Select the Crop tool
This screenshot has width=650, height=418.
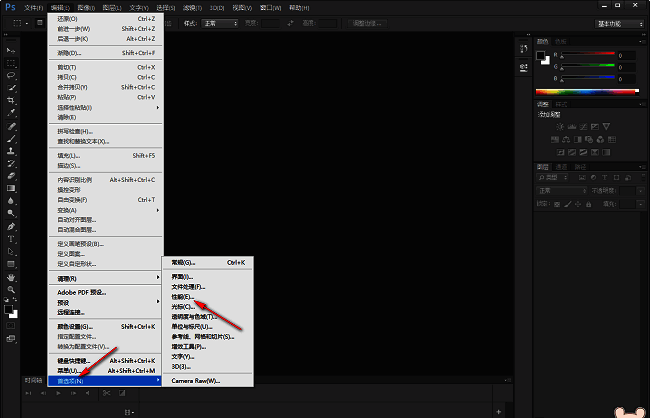click(x=11, y=101)
